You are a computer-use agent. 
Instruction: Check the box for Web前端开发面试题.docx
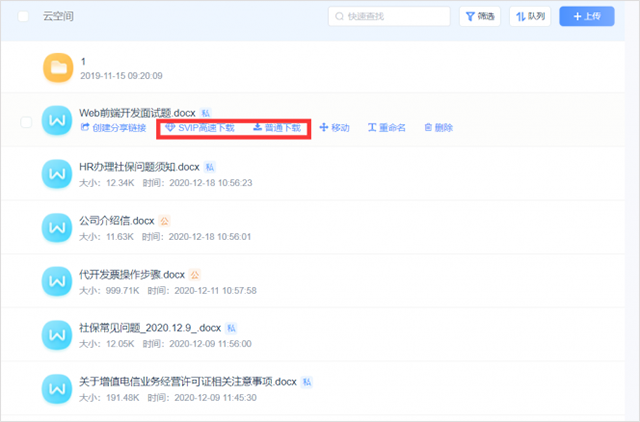coord(26,121)
